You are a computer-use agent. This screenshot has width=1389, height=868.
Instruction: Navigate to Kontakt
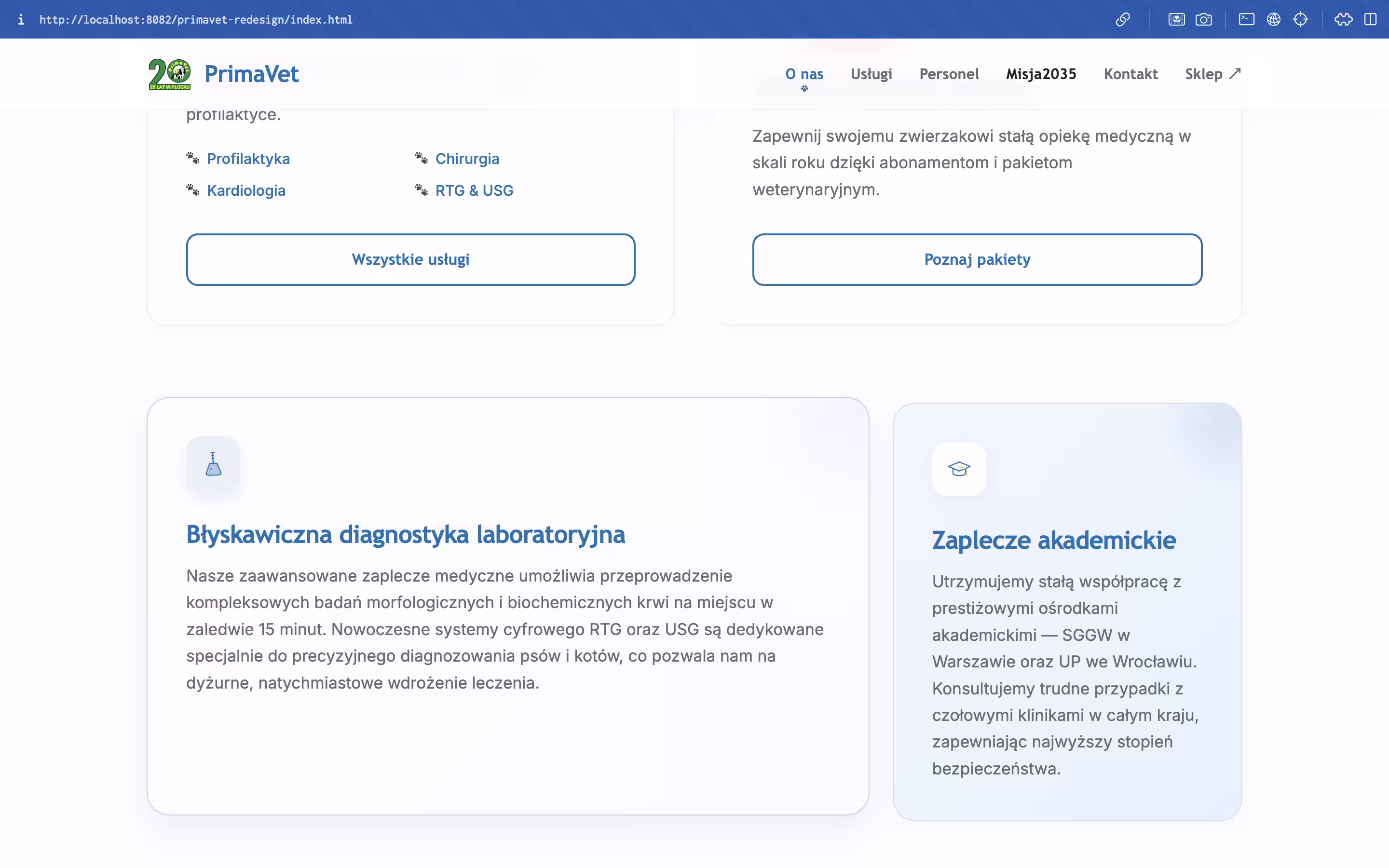tap(1130, 74)
